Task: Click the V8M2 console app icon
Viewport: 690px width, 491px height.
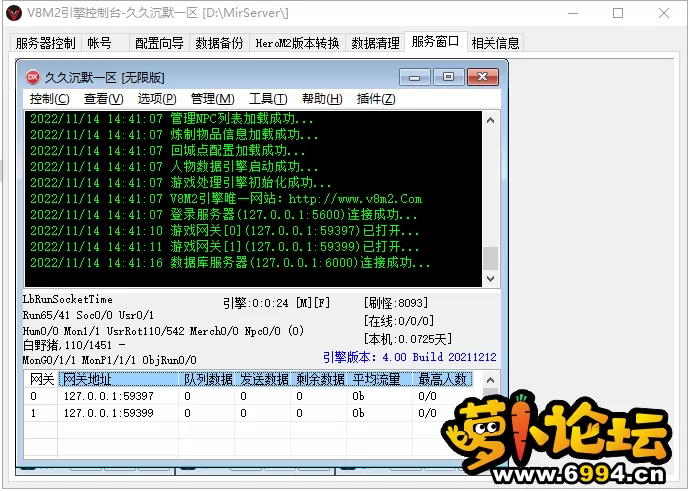Action: tap(14, 13)
